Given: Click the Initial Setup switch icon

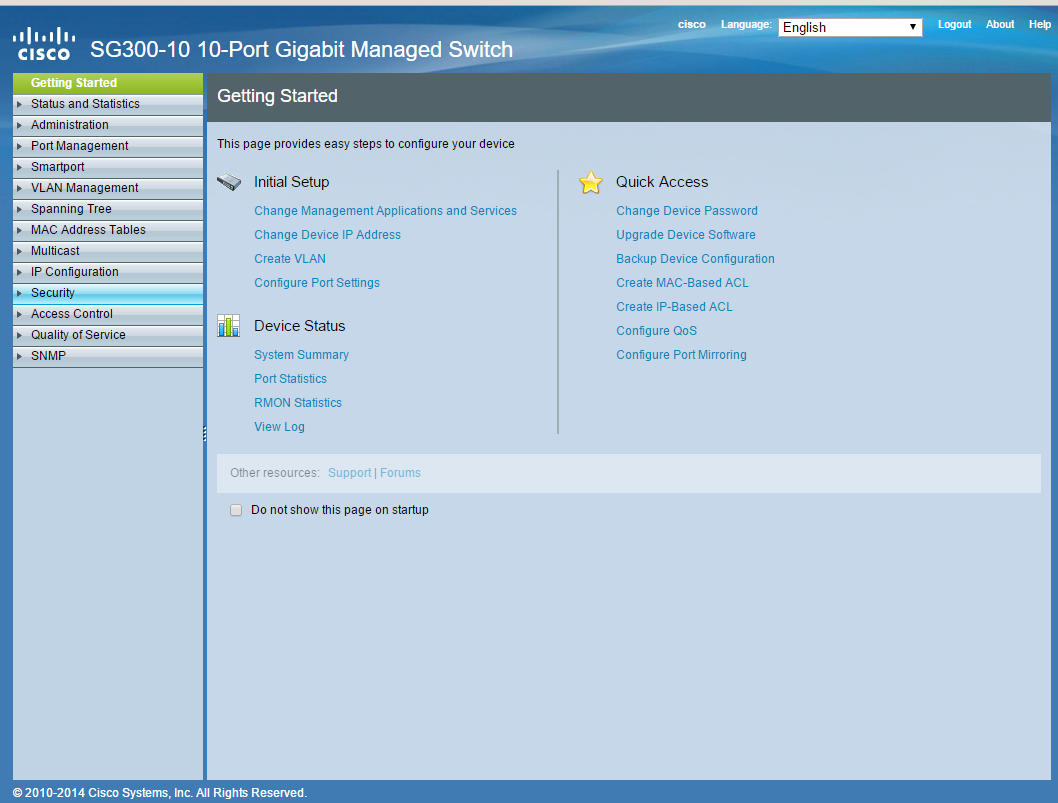Looking at the screenshot, I should pyautogui.click(x=229, y=182).
